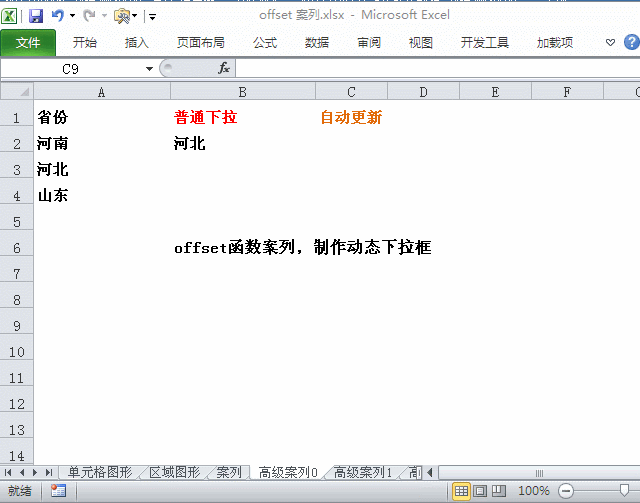This screenshot has width=640, height=503.
Task: Click the zoom slider handle
Action: coord(624,491)
